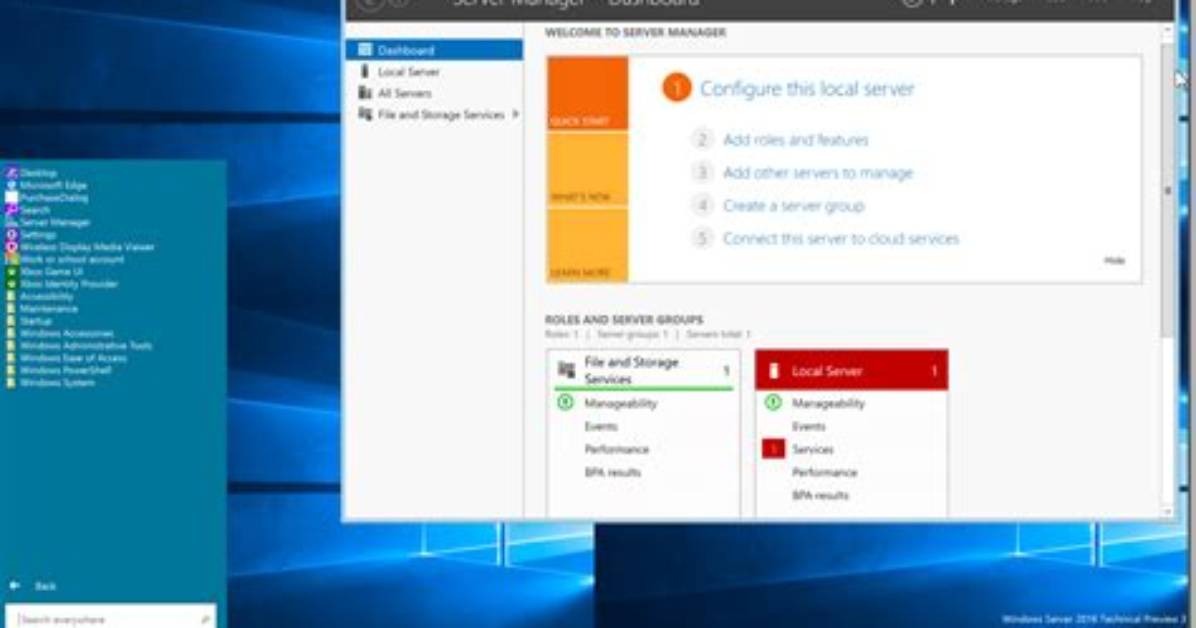
Task: Expand the Windows Ease of Access folder
Action: [x=67, y=358]
